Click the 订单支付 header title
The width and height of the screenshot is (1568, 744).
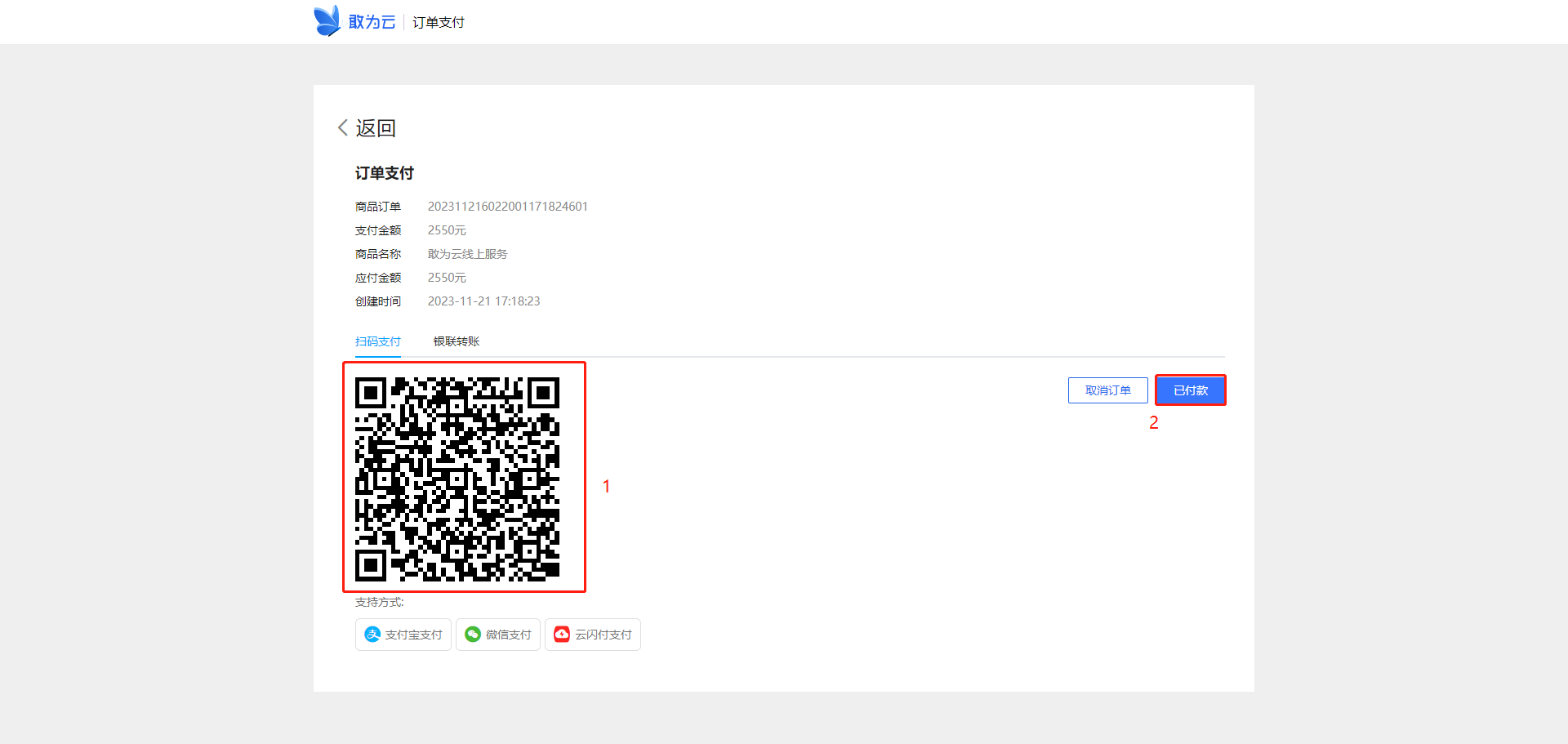[384, 172]
